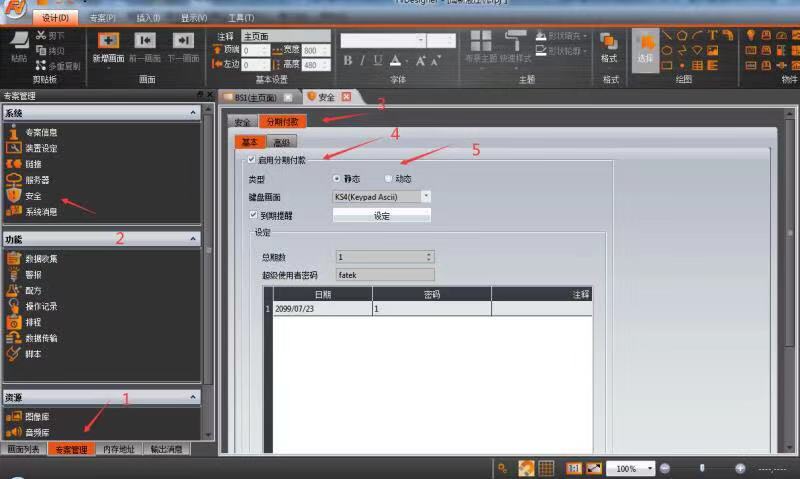800x479 pixels.
Task: Switch to the 画面列表 bottom tab
Action: (23, 449)
